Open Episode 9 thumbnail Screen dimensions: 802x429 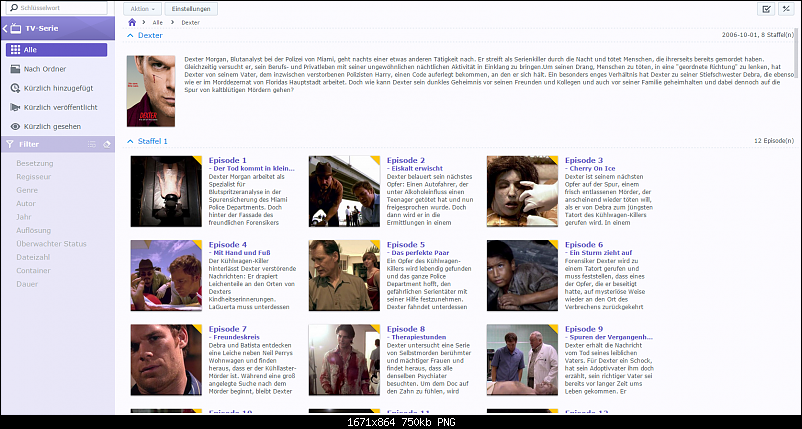(x=522, y=360)
